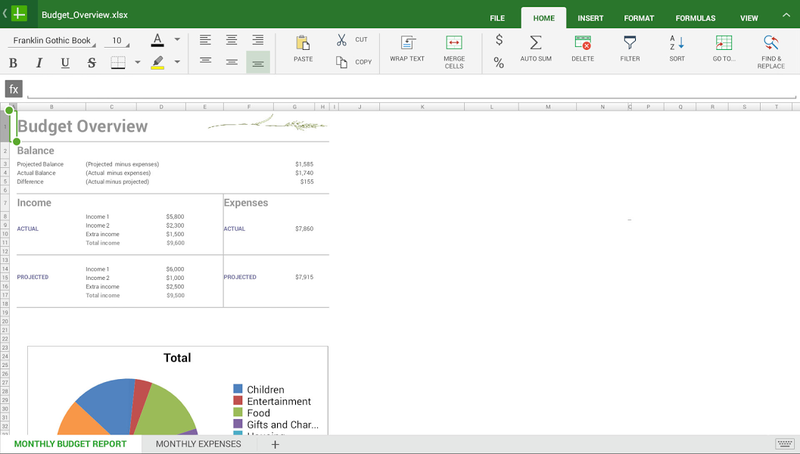Align text to the top
The width and height of the screenshot is (800, 454).
[205, 61]
